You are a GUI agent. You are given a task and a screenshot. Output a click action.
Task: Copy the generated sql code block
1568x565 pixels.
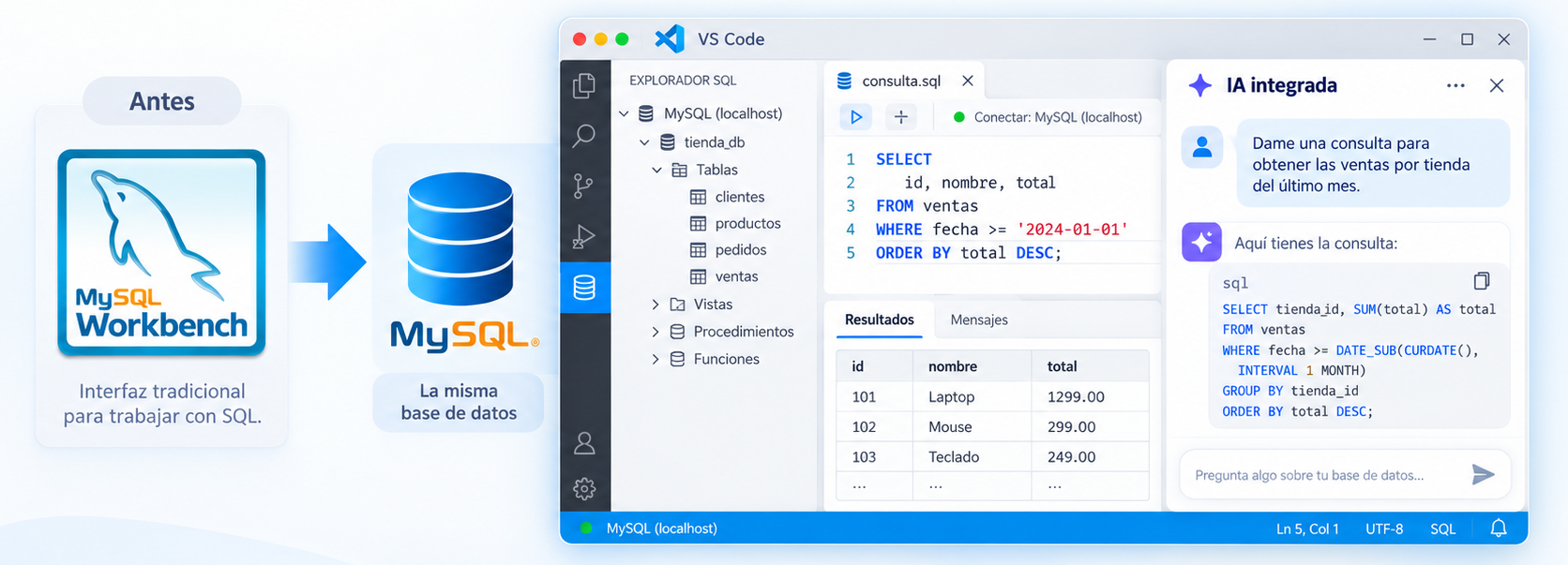tap(1482, 281)
